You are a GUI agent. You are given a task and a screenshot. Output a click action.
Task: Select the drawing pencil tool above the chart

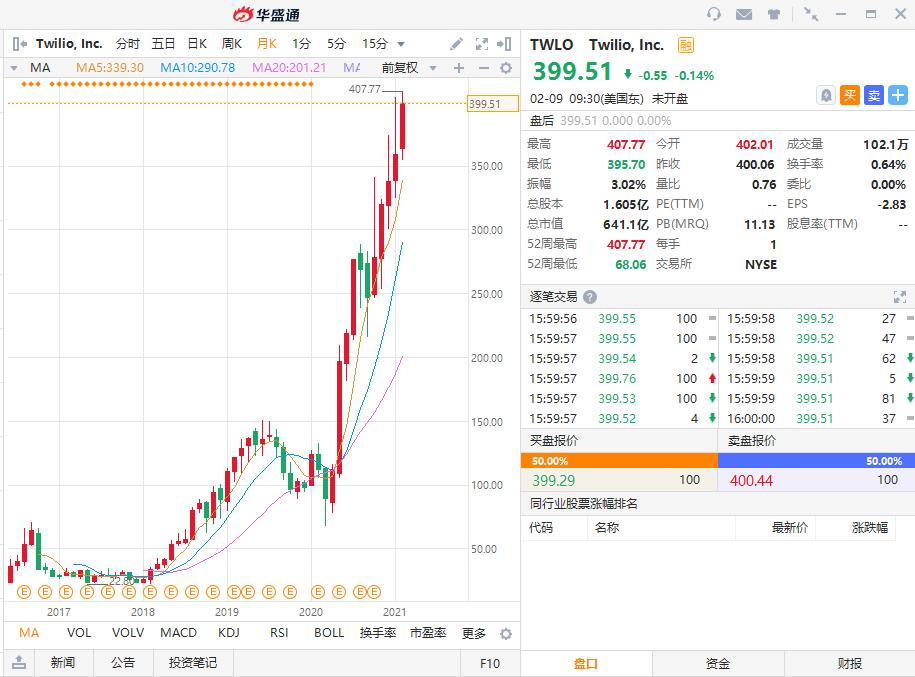tap(455, 44)
